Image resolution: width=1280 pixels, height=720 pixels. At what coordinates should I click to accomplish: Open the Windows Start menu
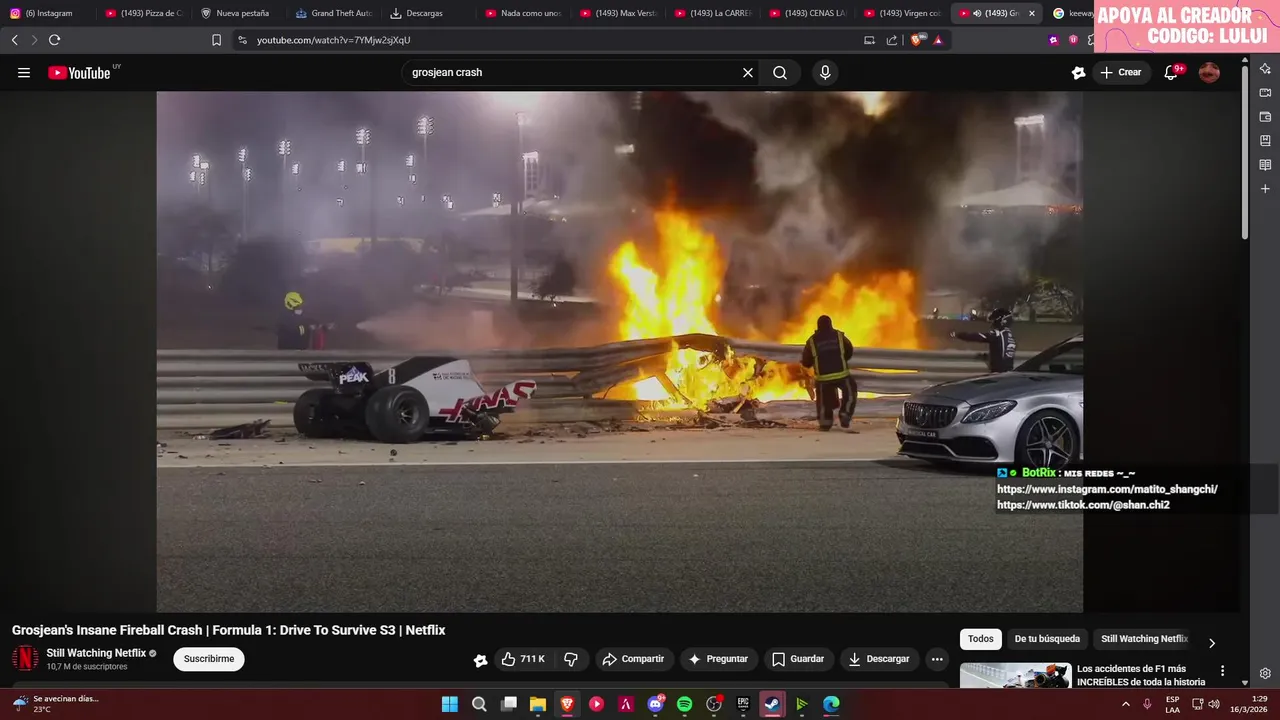pyautogui.click(x=450, y=704)
